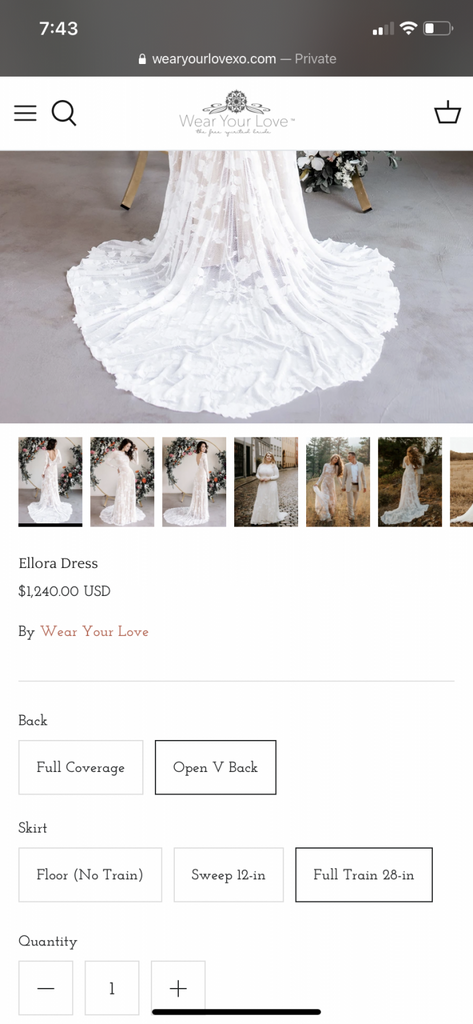This screenshot has height=1024, width=473.
Task: Tap the main dress train image
Action: 236,287
